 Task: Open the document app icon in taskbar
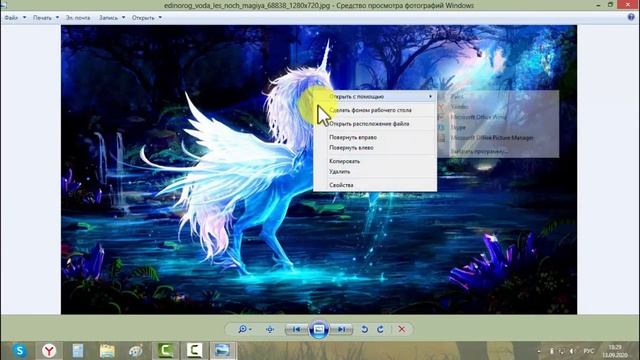point(78,351)
